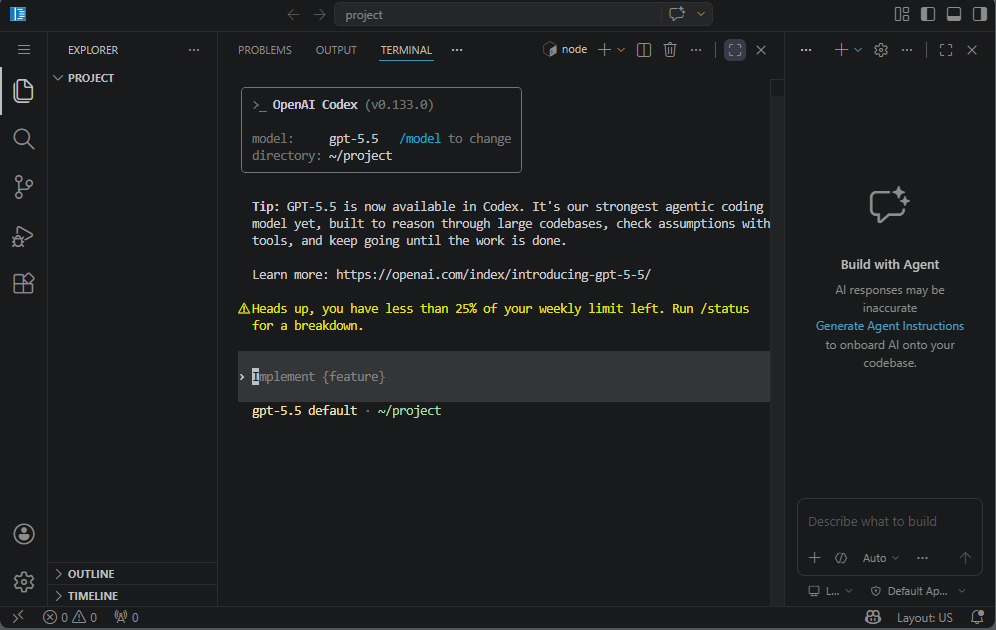Select the TERMINAL tab
Image resolution: width=996 pixels, height=630 pixels.
(x=406, y=50)
